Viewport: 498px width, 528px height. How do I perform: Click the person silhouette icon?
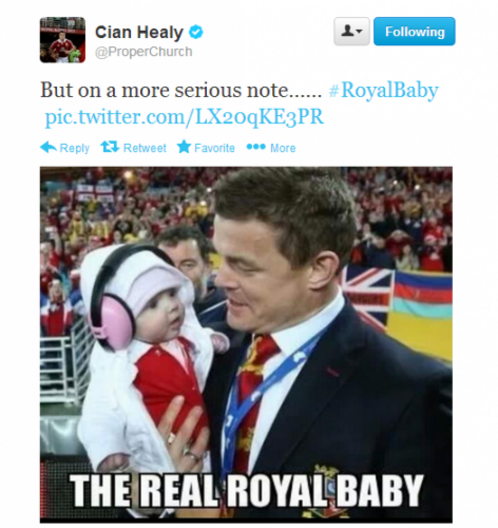pos(347,31)
